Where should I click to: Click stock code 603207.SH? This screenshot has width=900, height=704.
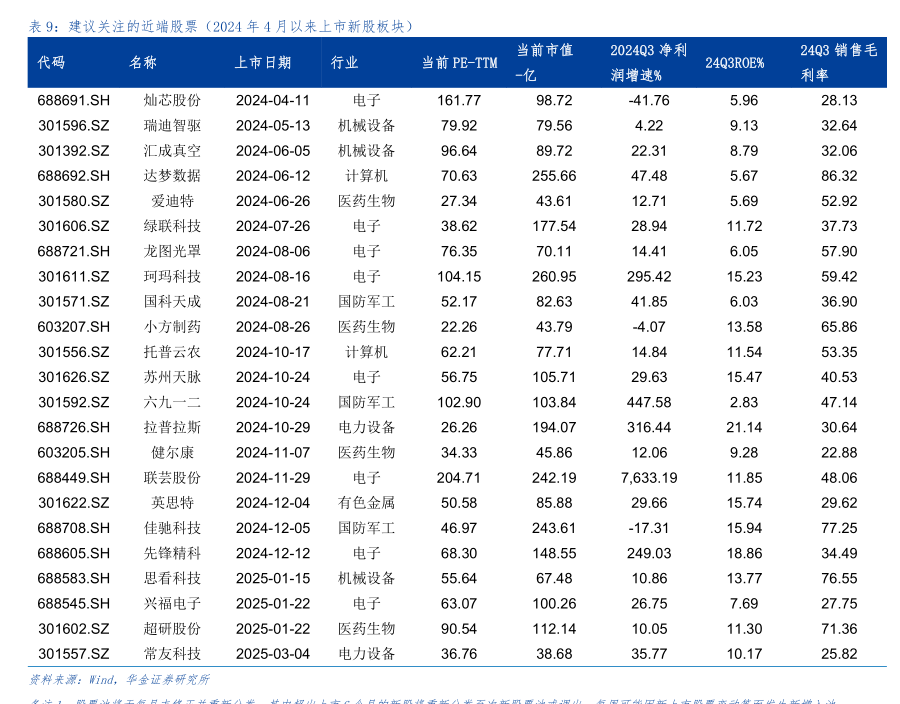73,326
